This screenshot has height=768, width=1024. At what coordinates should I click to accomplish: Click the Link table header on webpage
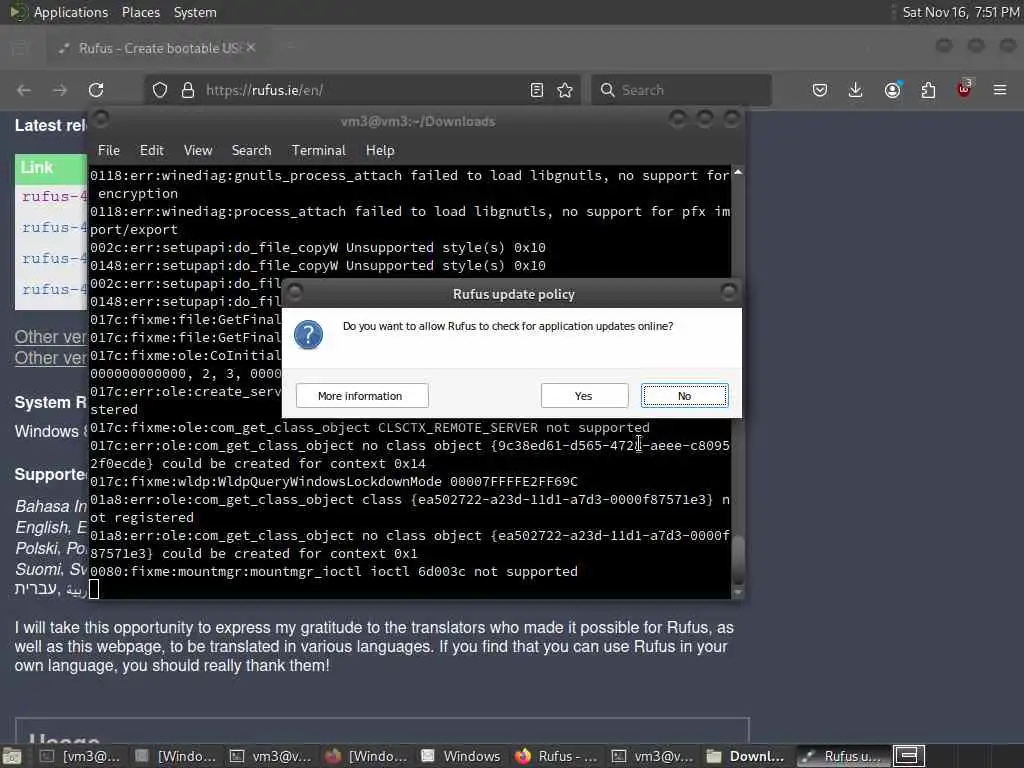click(x=51, y=168)
